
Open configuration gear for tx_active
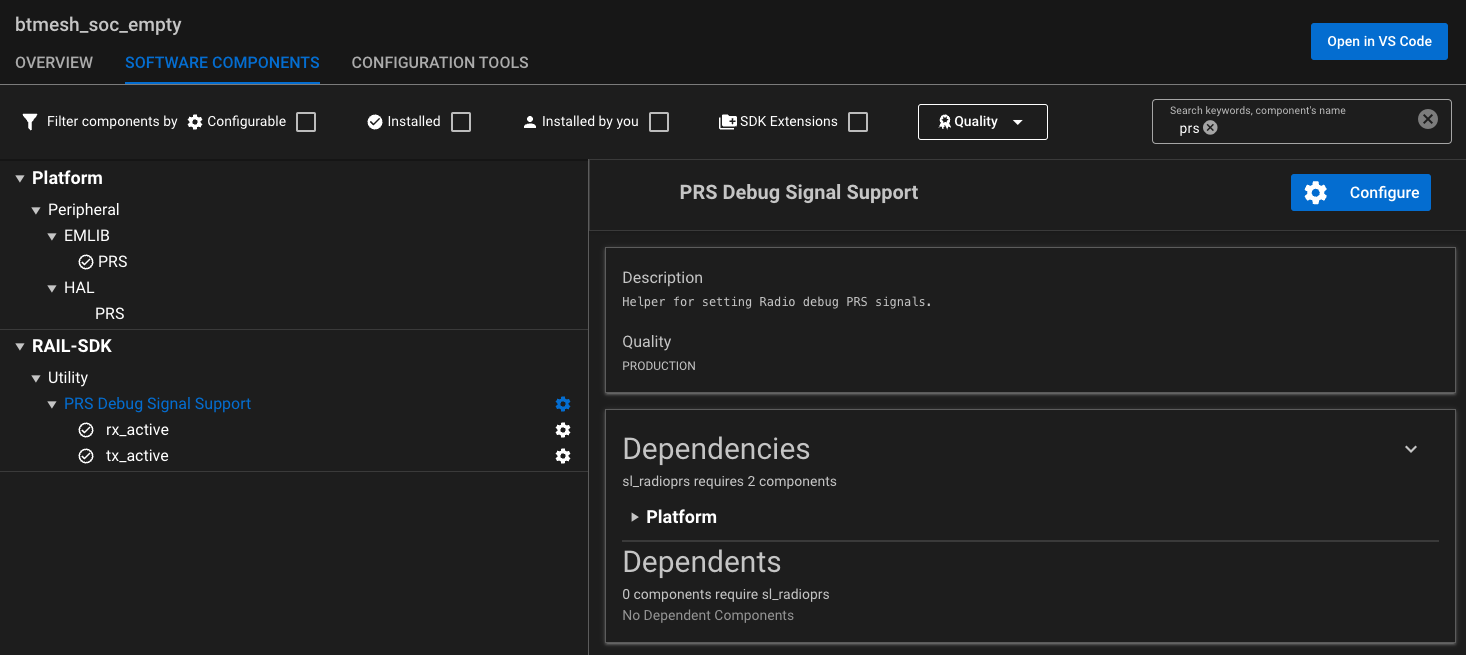[563, 456]
